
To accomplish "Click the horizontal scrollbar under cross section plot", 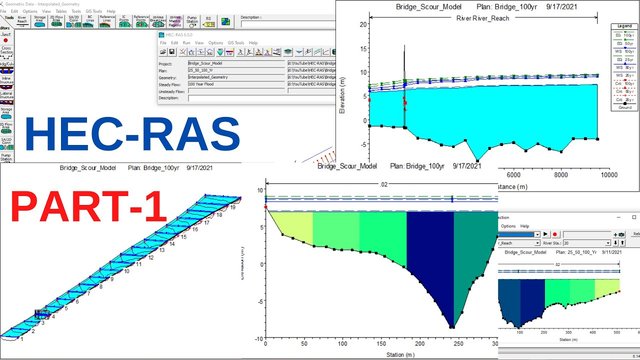I will (569, 351).
